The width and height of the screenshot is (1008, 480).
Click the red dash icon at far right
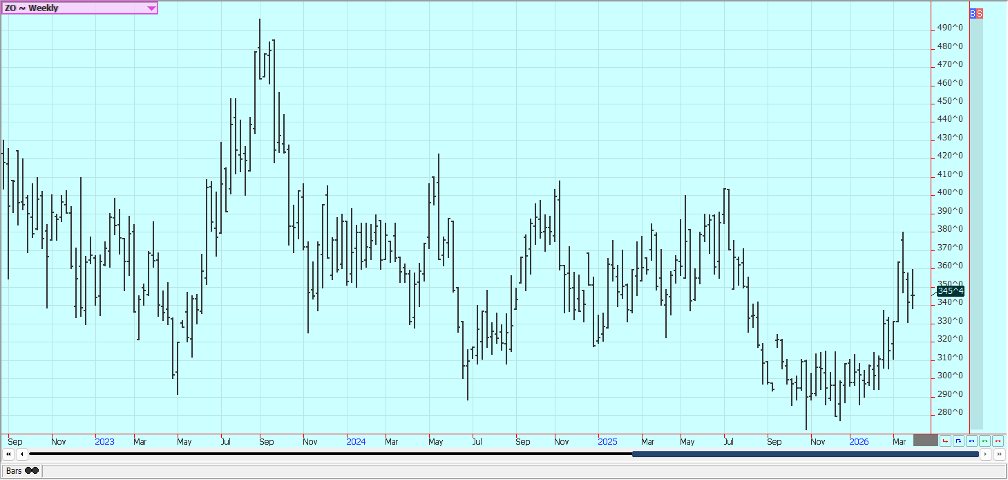coord(997,440)
